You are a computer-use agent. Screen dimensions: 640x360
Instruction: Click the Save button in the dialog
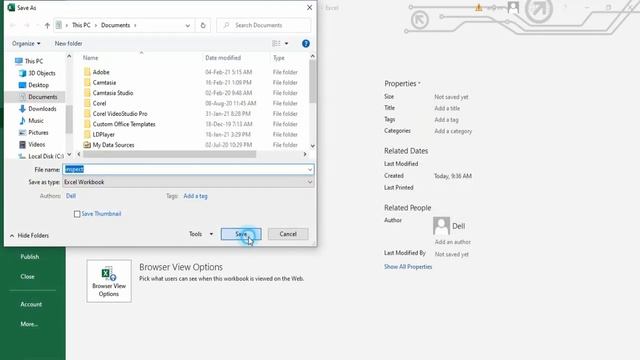click(241, 234)
